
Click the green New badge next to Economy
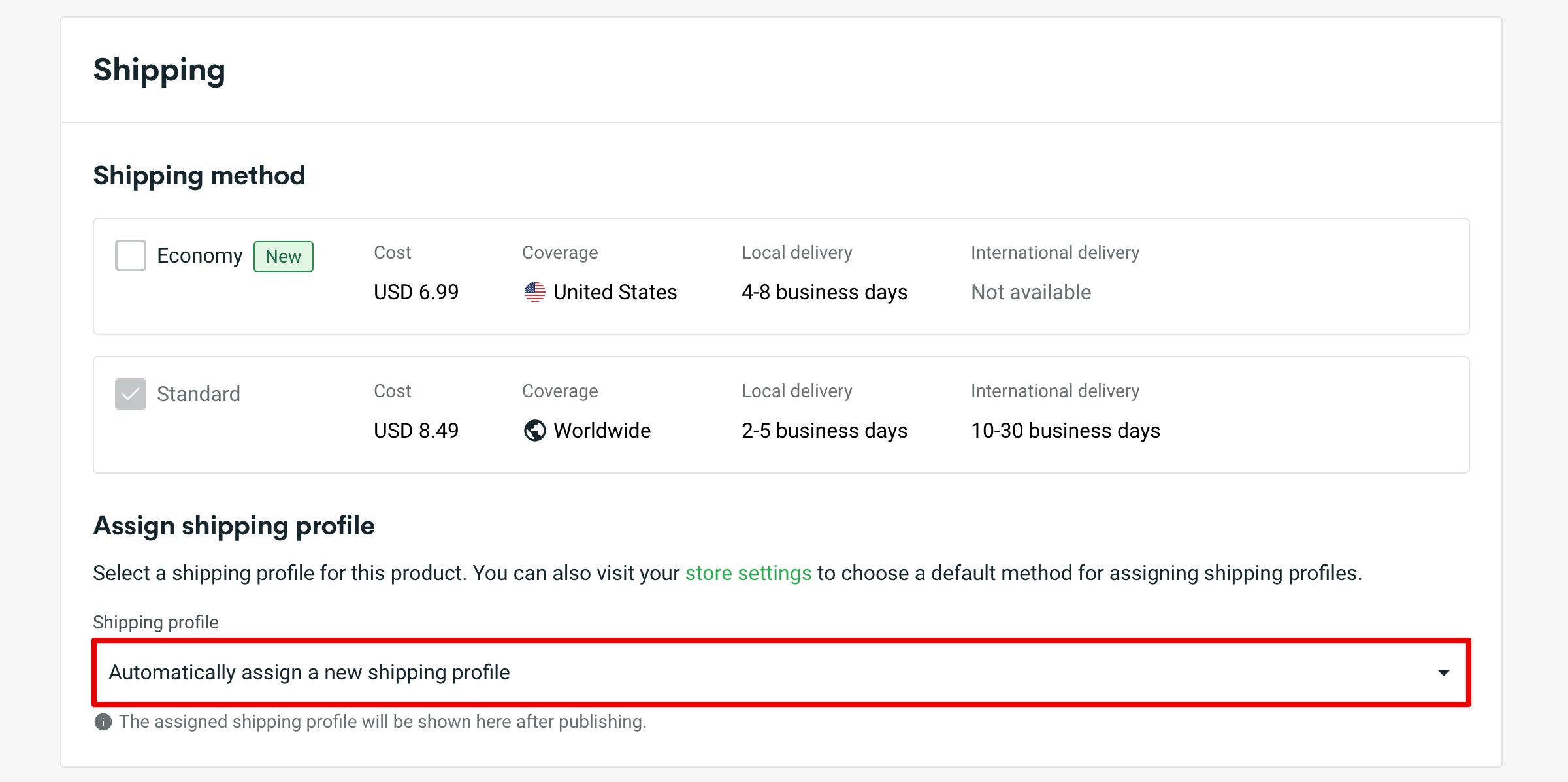pyautogui.click(x=283, y=256)
